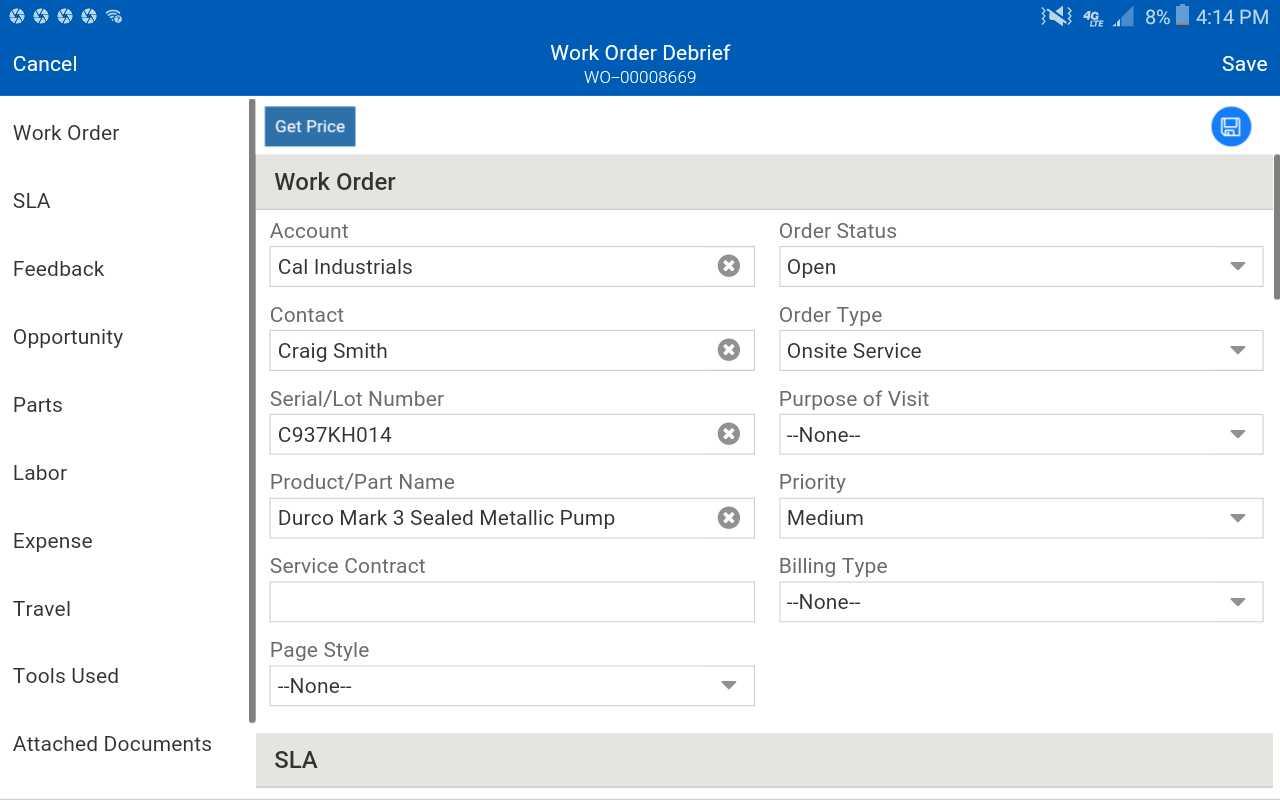Open the Purpose of Visit dropdown
The width and height of the screenshot is (1280, 800).
pyautogui.click(x=1021, y=435)
